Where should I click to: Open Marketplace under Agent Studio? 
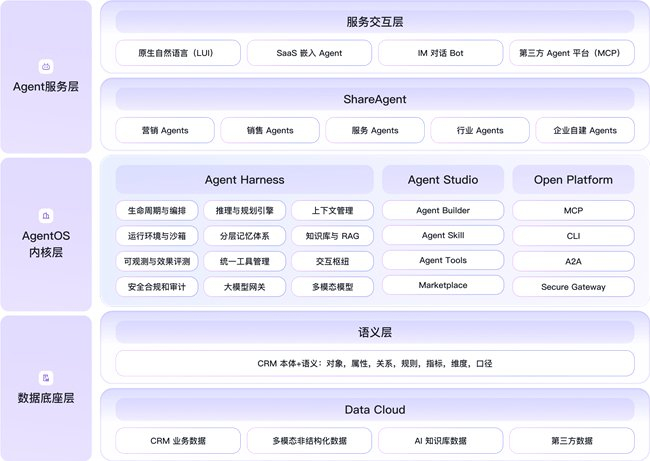pos(443,285)
